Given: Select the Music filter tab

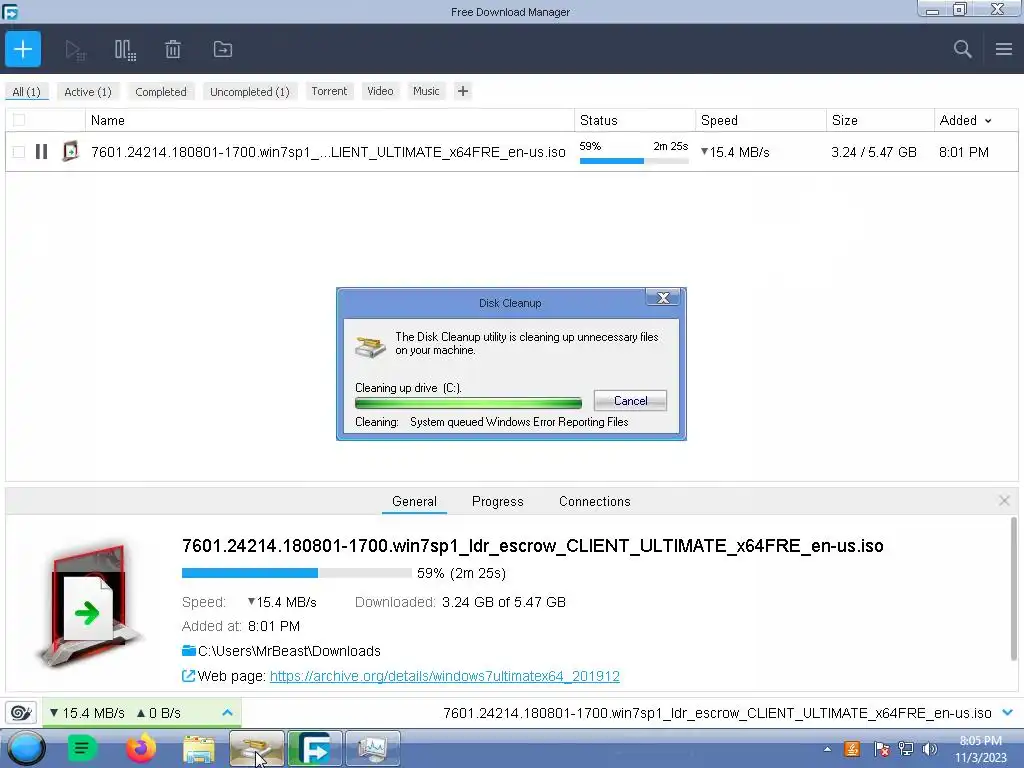Looking at the screenshot, I should pyautogui.click(x=426, y=91).
